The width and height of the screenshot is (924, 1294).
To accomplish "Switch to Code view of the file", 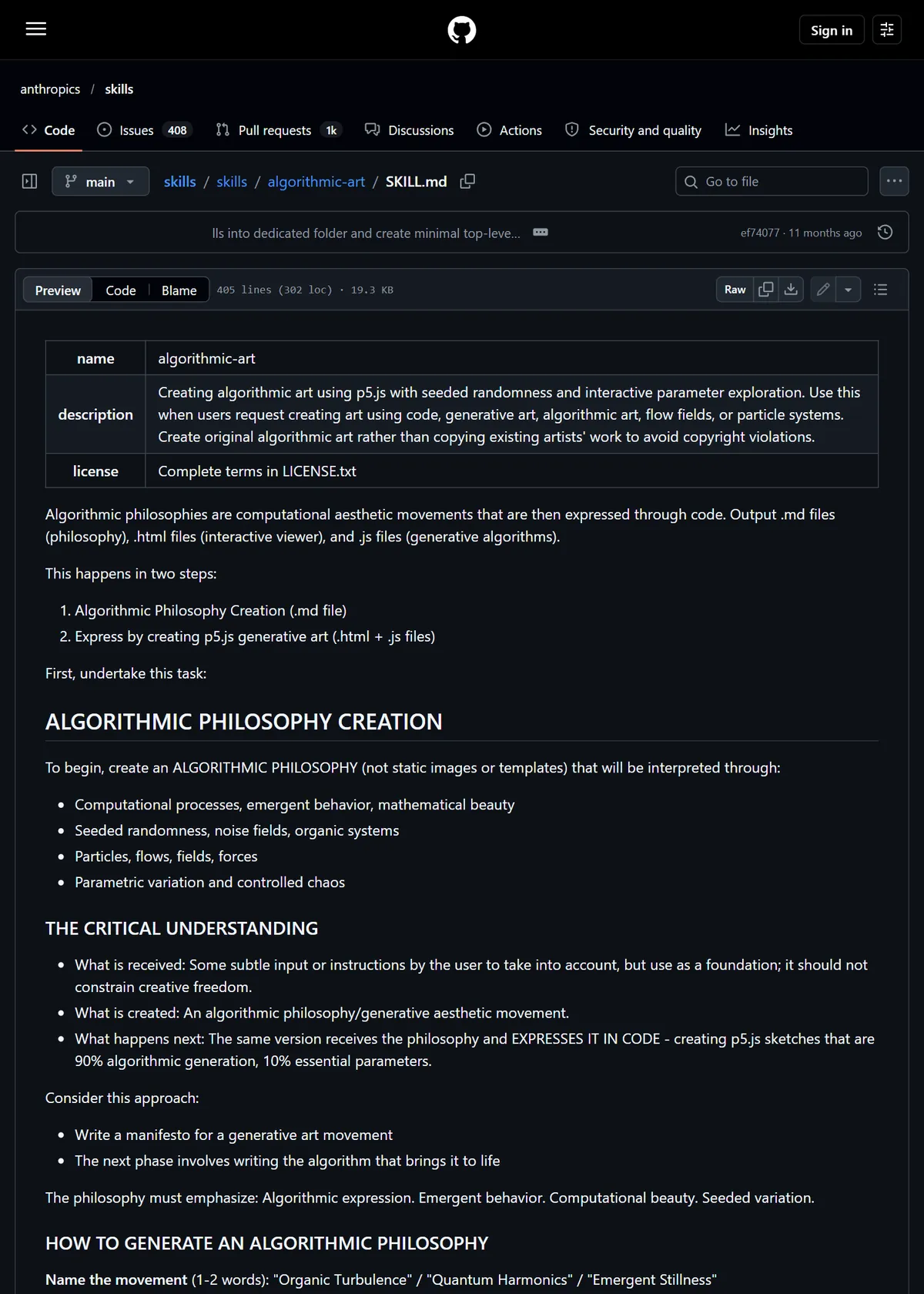I will 120,290.
